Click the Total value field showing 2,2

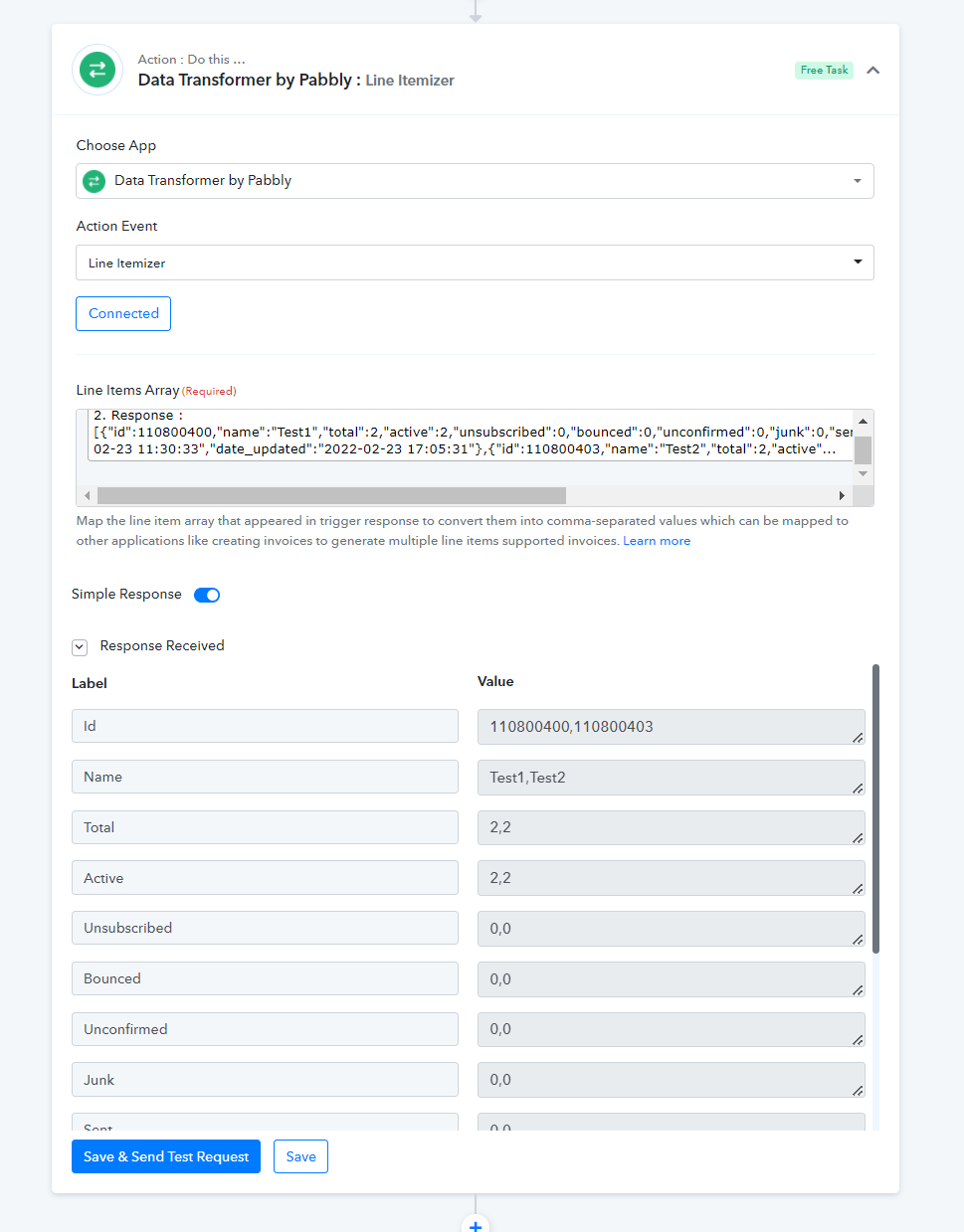[x=671, y=827]
